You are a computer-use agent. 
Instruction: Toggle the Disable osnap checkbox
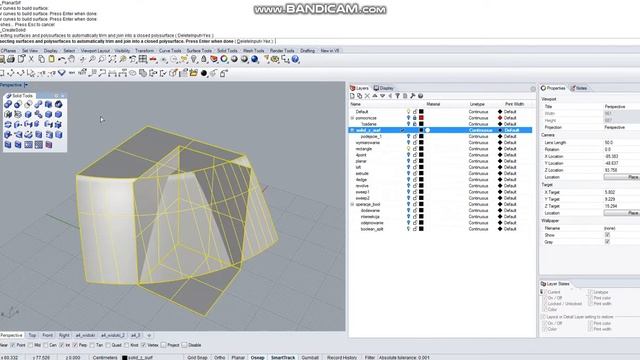[184, 345]
